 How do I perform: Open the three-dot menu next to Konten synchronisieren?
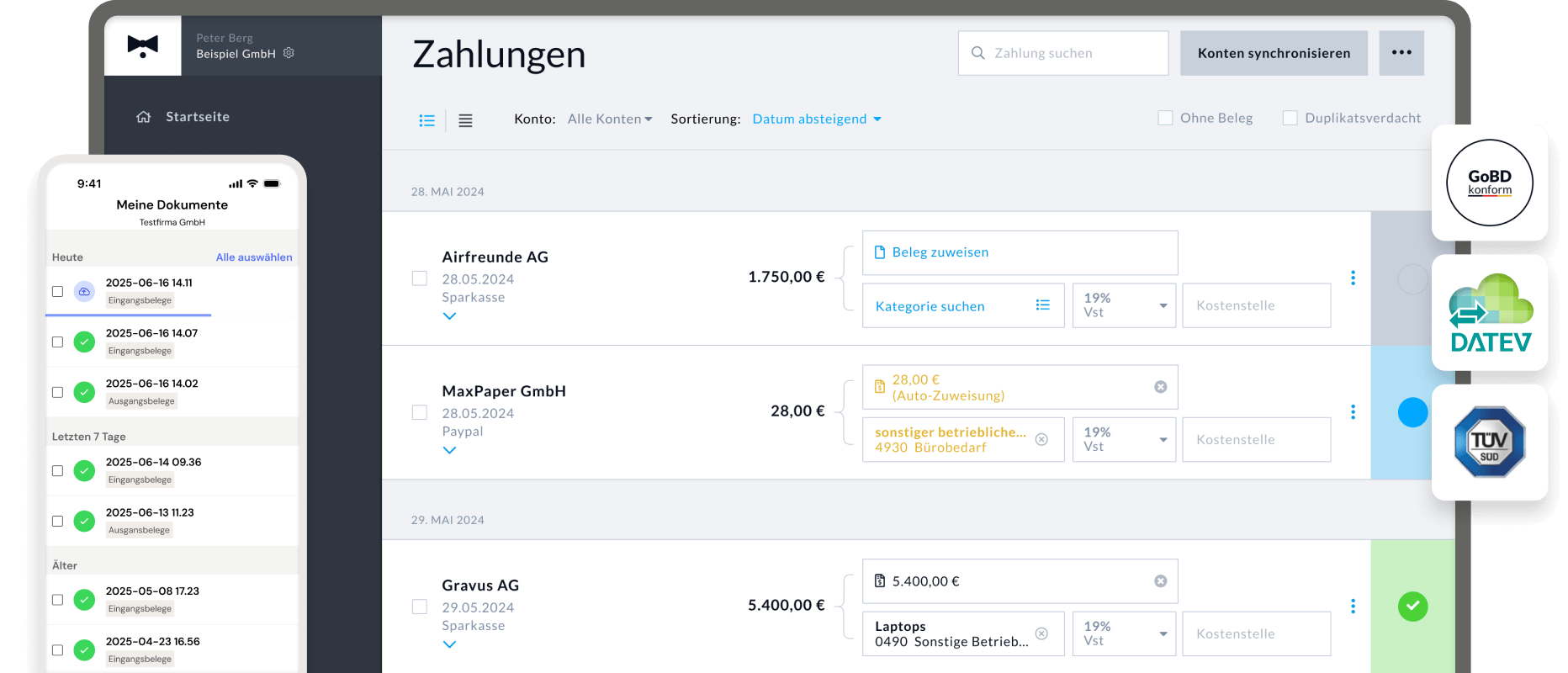point(1401,53)
